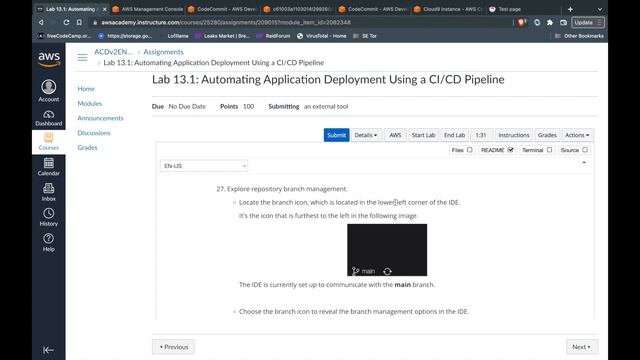The image size is (640, 360).
Task: Click the ACDv2EN breadcrumb link
Action: coord(113,52)
